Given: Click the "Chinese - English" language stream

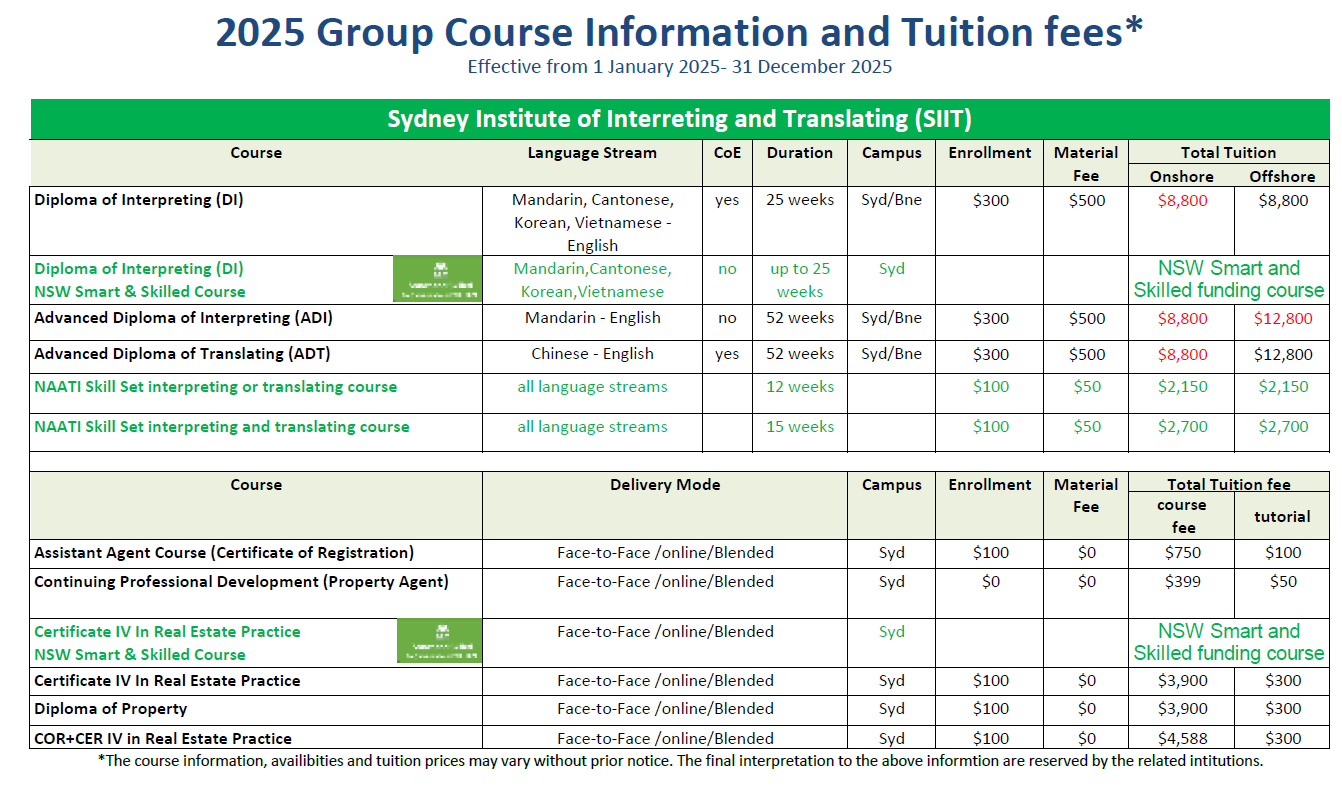Looking at the screenshot, I should point(592,354).
